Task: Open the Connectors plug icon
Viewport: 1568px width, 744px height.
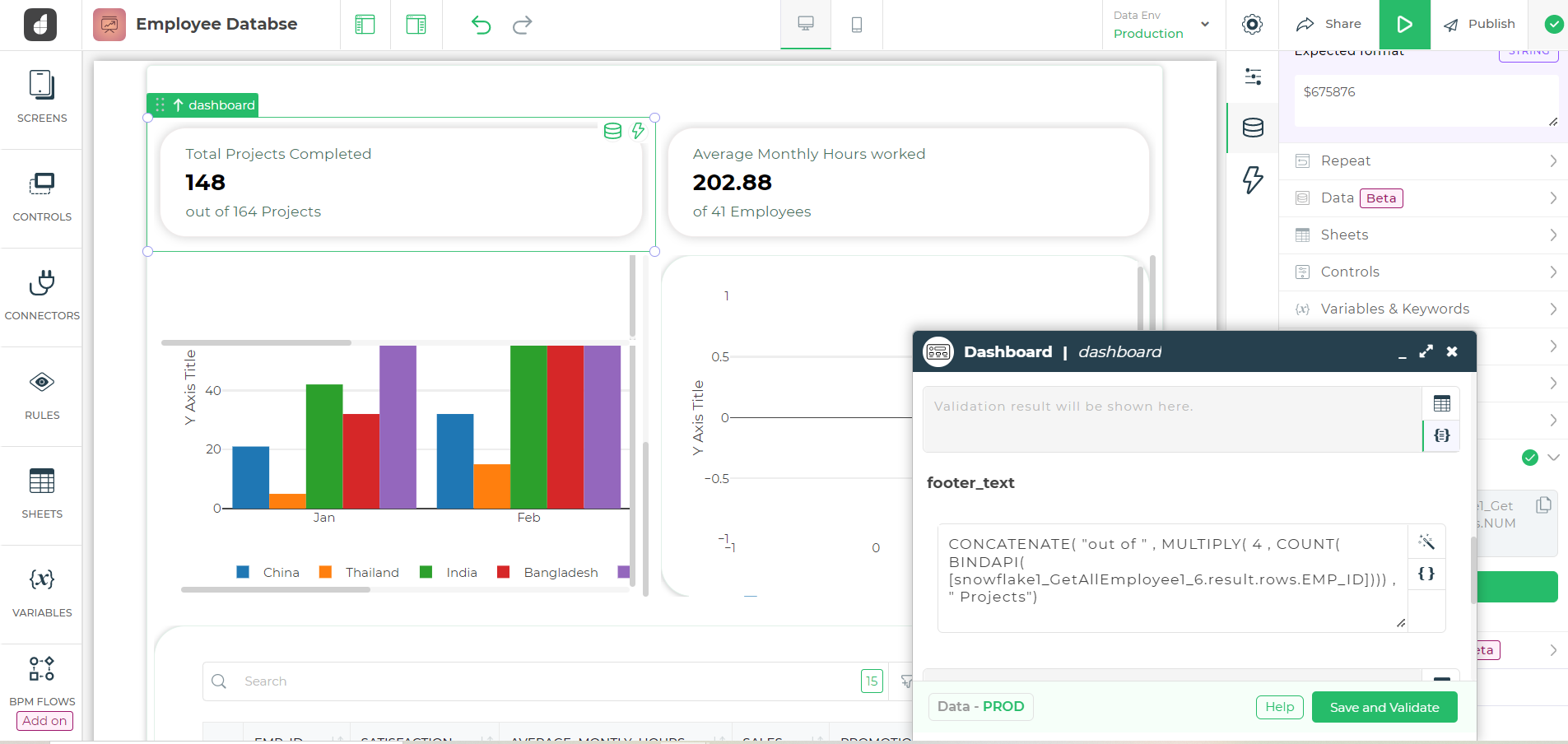Action: (42, 284)
